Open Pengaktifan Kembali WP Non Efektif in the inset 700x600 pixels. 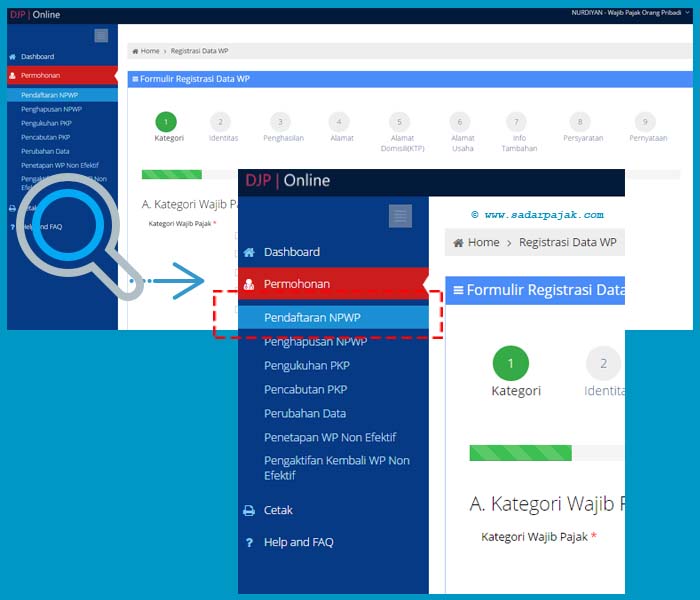[x=337, y=468]
